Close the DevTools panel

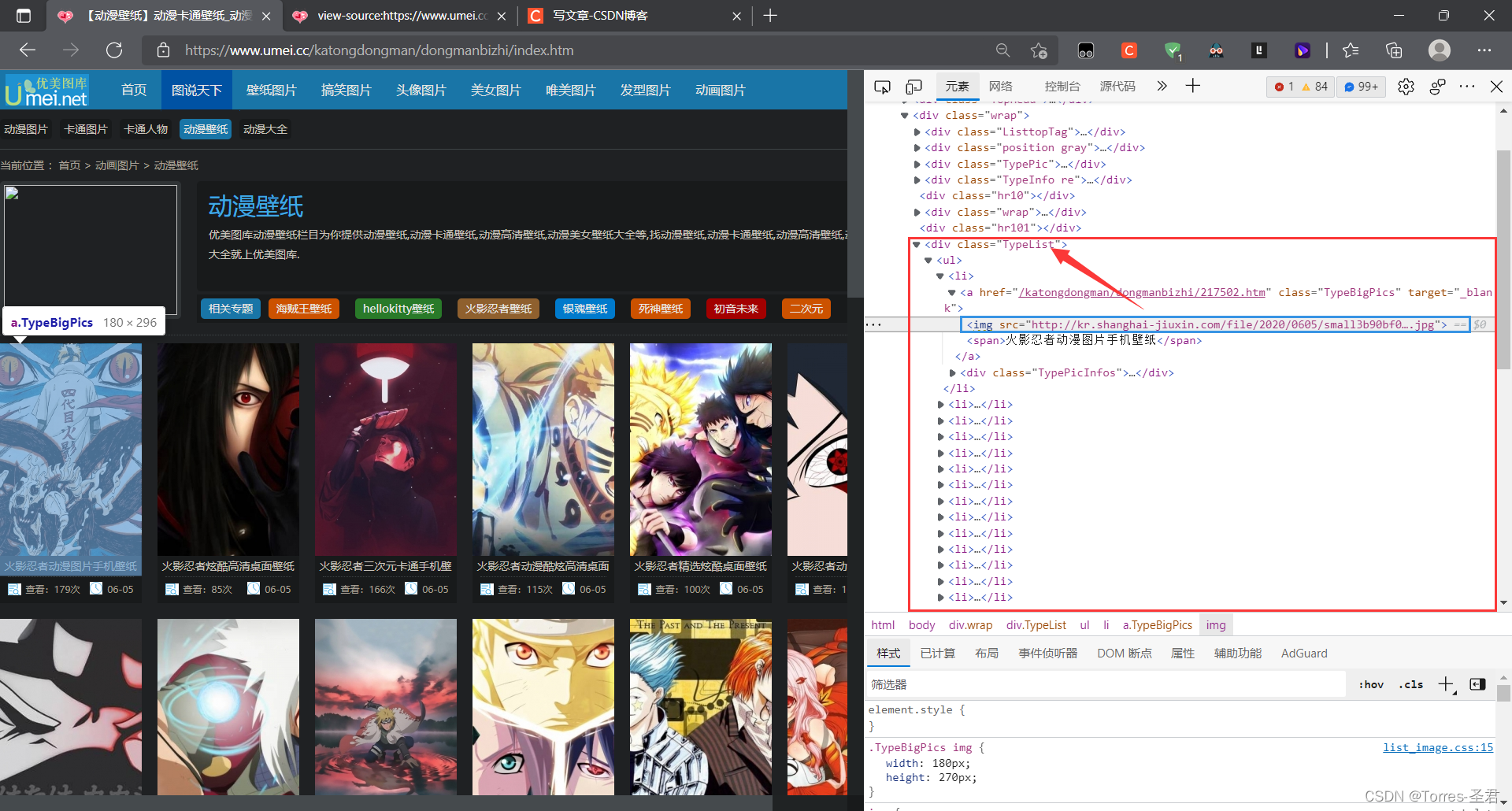pyautogui.click(x=1497, y=87)
